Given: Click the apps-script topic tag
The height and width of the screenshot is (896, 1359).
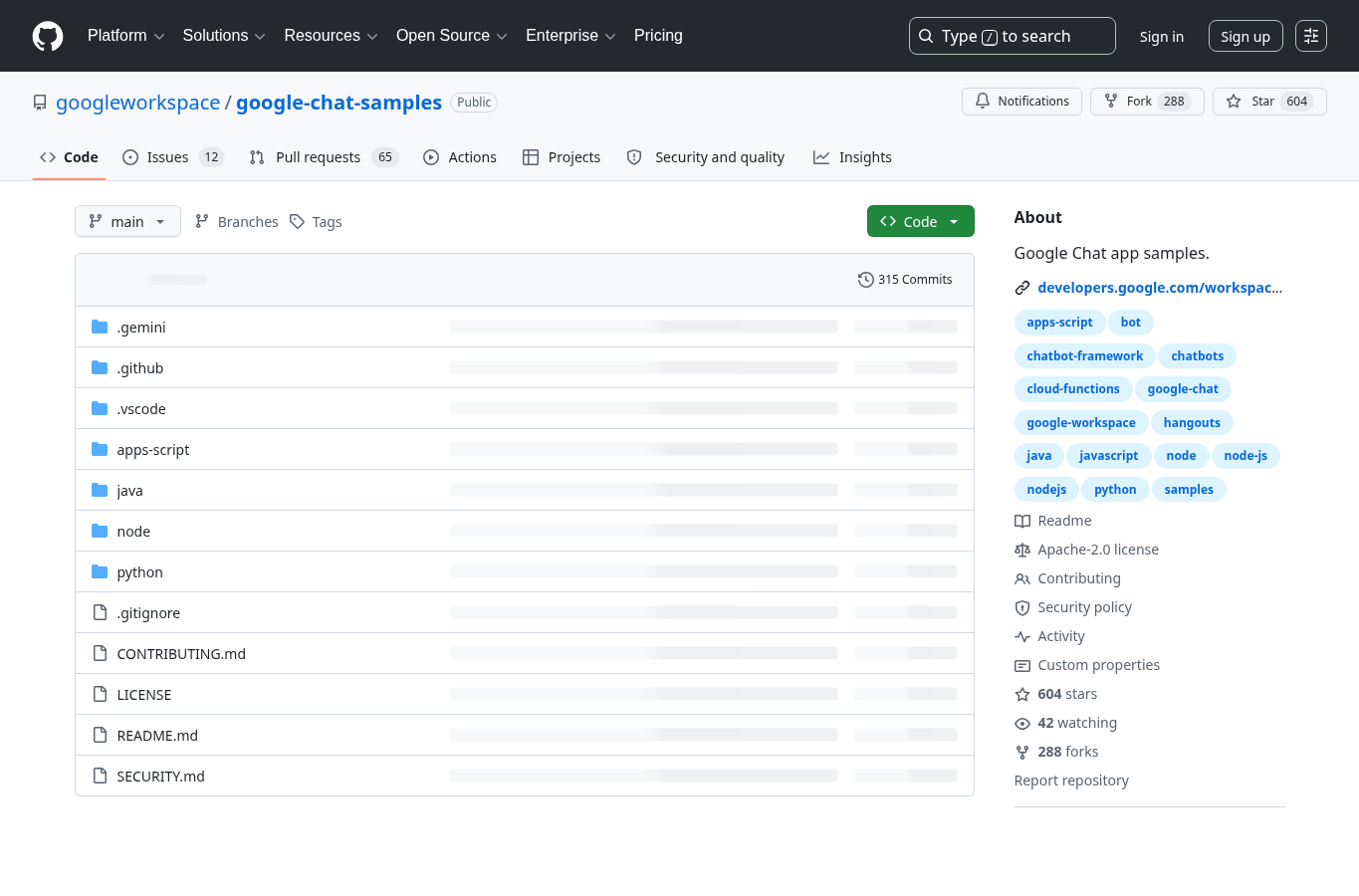Looking at the screenshot, I should click(1059, 323).
